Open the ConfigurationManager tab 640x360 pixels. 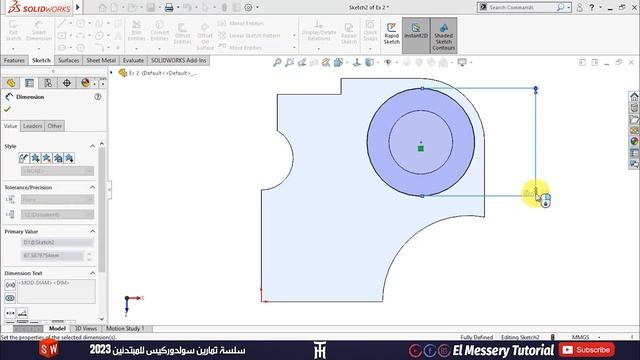(x=48, y=83)
